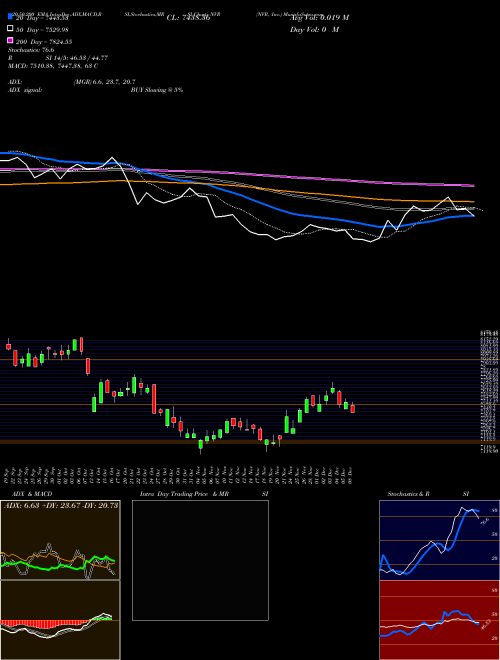Click the 'BUY Slowing @ 5%' signal text
Screen dimensions: 500x660
tap(157, 90)
